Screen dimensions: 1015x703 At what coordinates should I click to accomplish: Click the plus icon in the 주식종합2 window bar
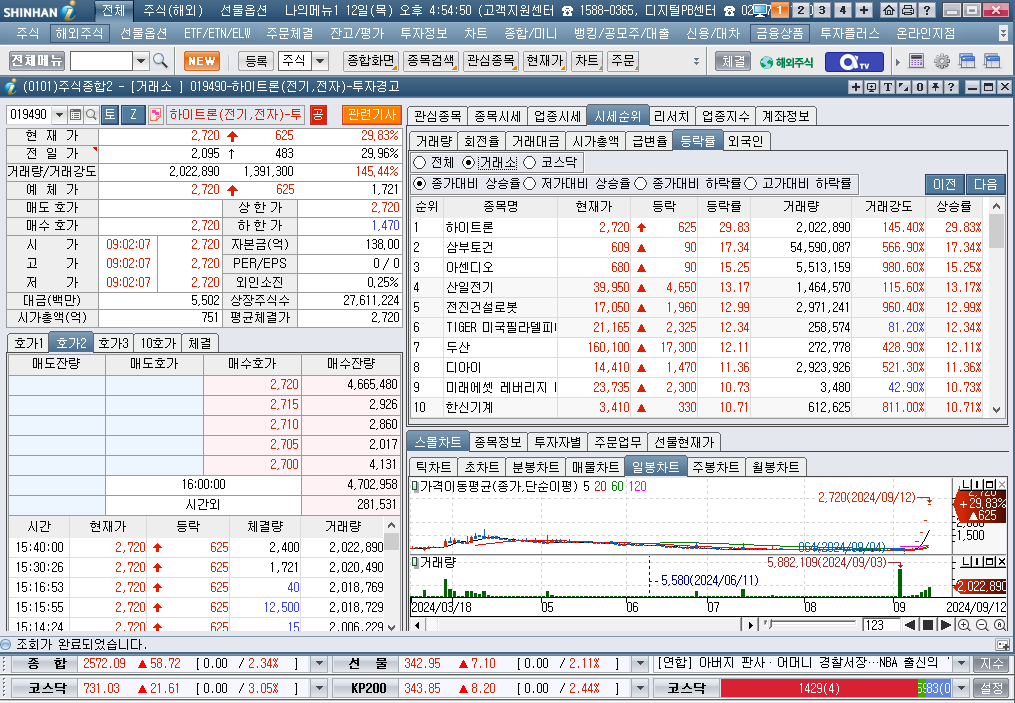click(x=856, y=87)
